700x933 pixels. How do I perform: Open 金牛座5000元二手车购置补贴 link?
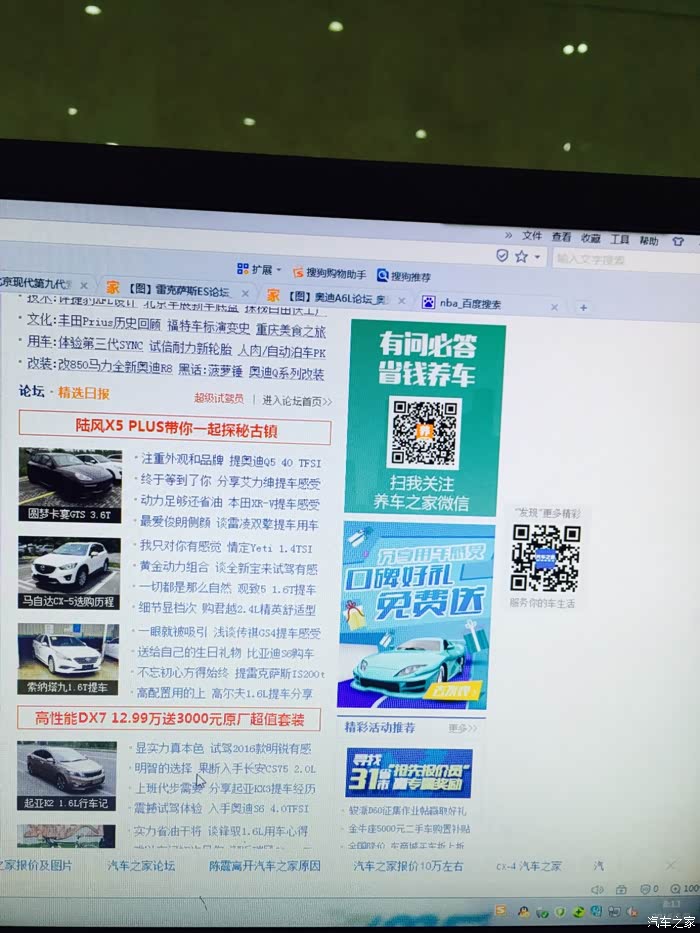click(x=409, y=828)
